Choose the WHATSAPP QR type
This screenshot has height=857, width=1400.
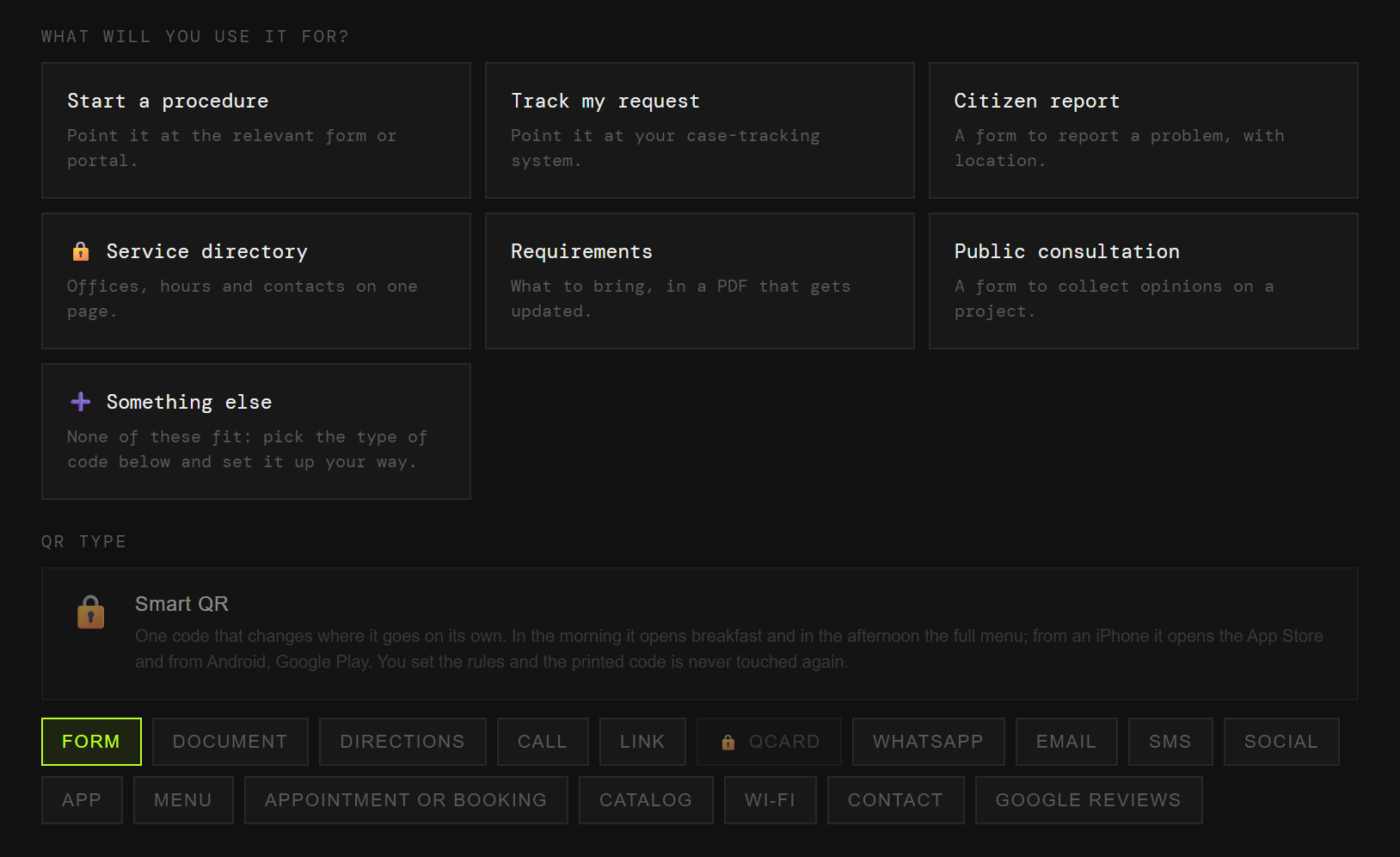929,742
